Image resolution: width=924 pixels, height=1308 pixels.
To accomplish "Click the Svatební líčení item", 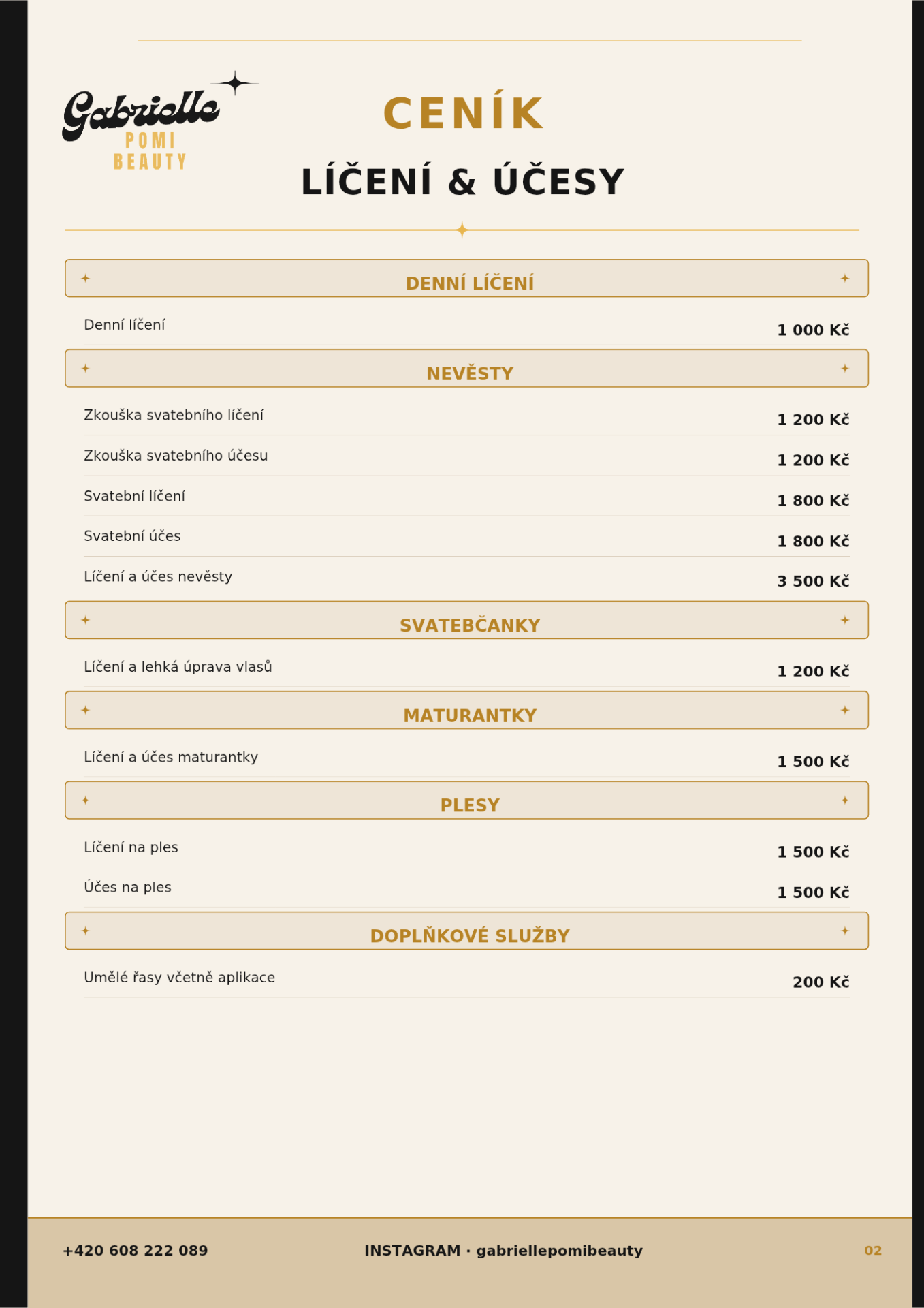I will 135,496.
